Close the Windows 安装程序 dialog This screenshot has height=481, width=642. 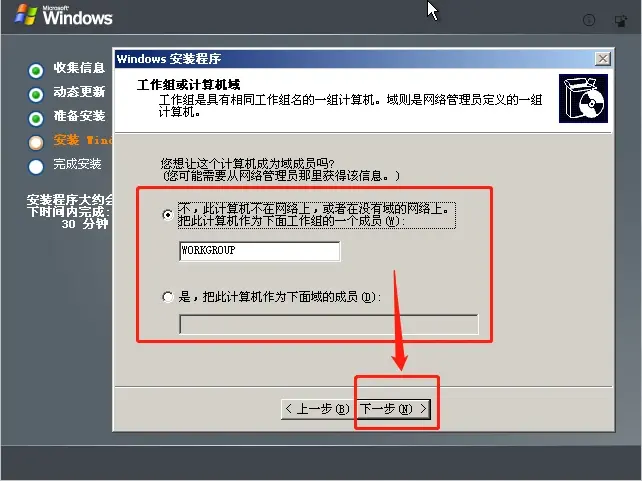[x=603, y=59]
